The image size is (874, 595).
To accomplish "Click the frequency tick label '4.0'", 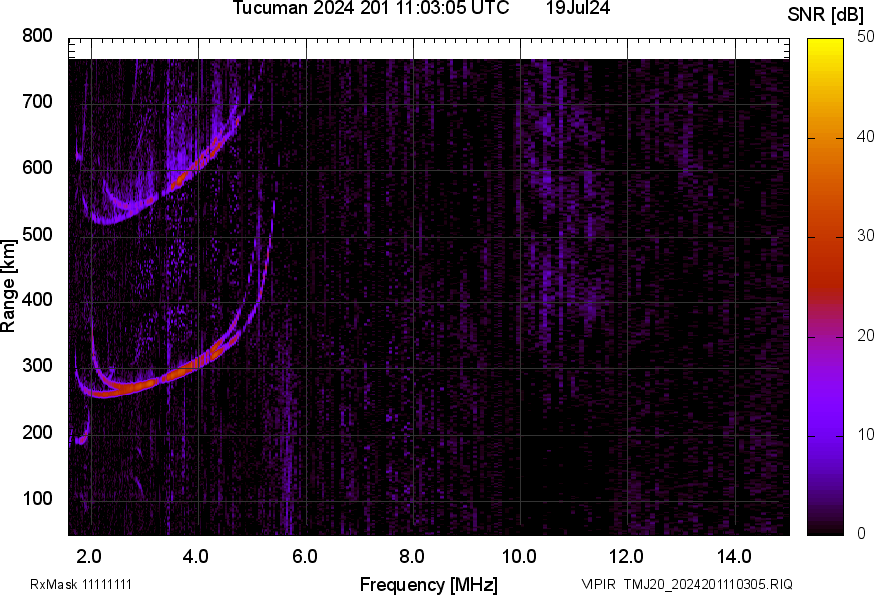I will point(196,557).
